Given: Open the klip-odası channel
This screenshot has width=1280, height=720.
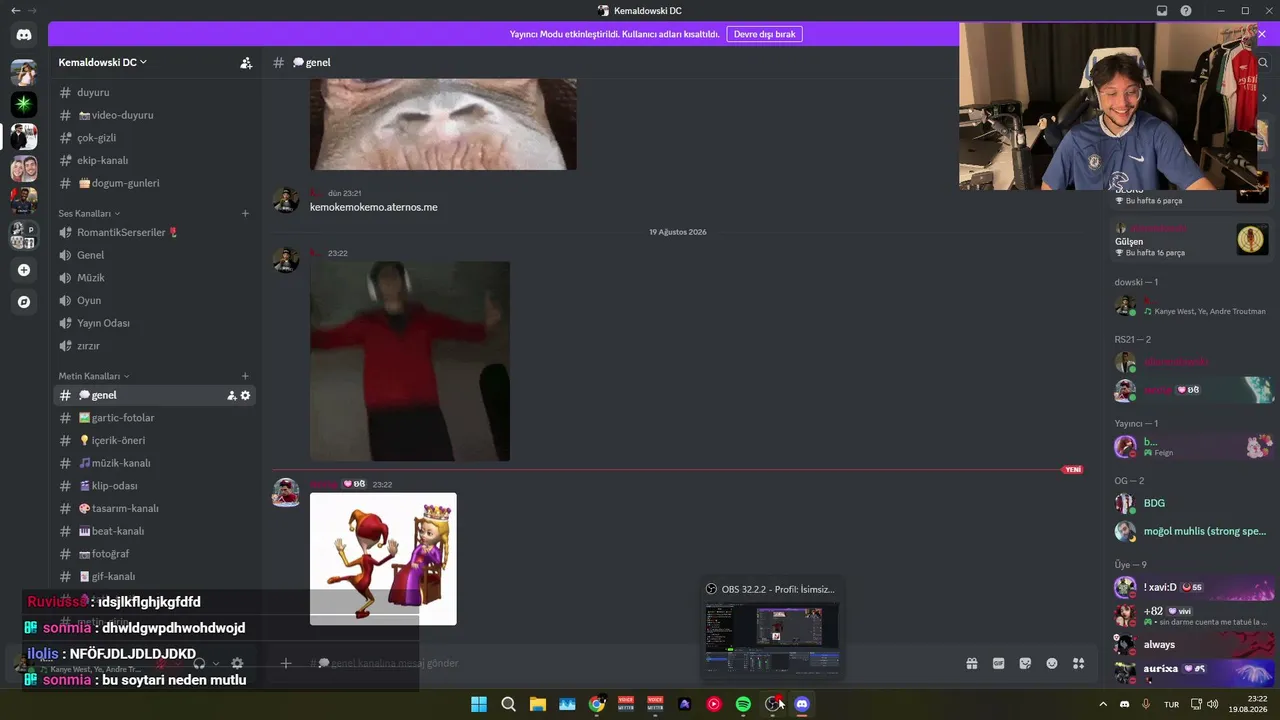Looking at the screenshot, I should tap(155, 486).
